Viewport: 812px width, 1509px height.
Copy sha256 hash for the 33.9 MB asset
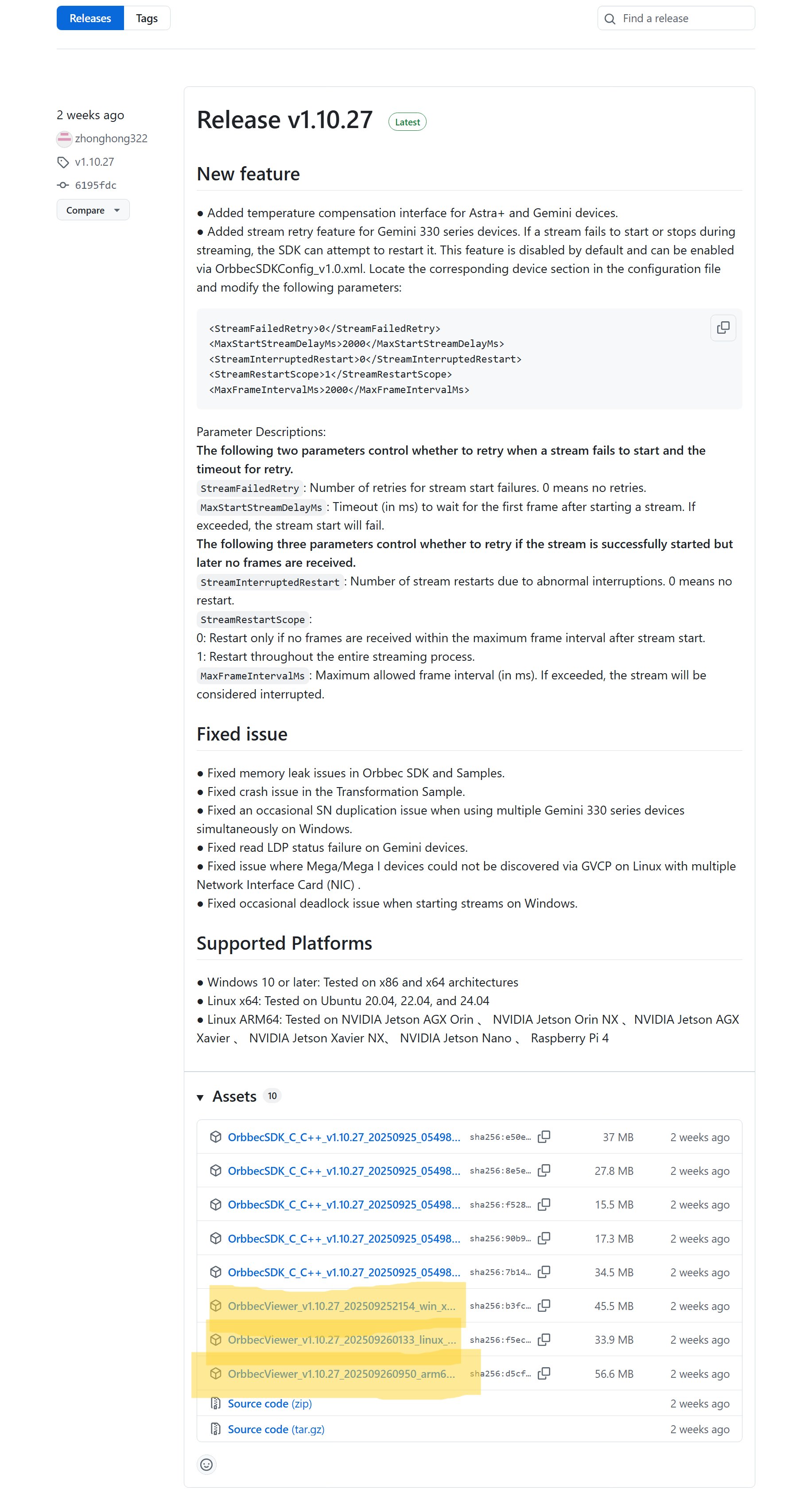(x=544, y=1339)
